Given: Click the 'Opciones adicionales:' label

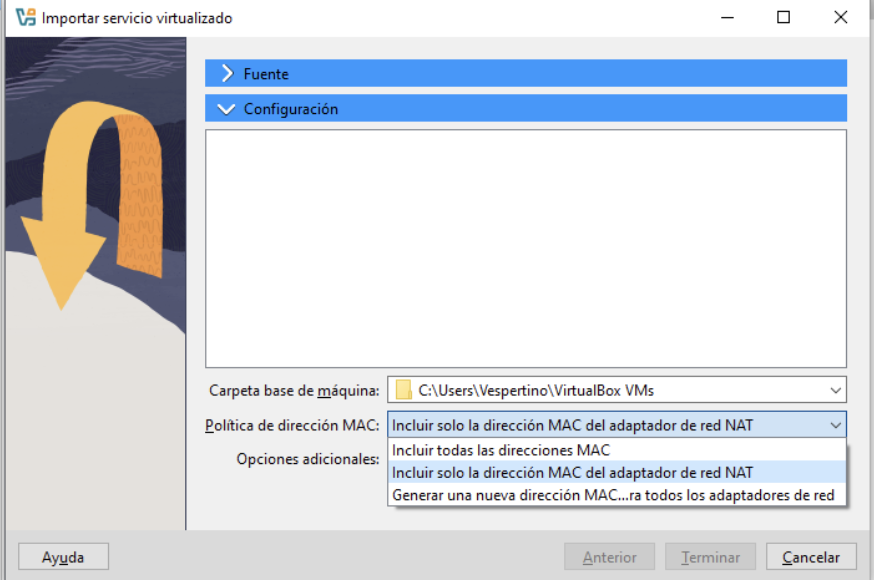Looking at the screenshot, I should pyautogui.click(x=308, y=459).
